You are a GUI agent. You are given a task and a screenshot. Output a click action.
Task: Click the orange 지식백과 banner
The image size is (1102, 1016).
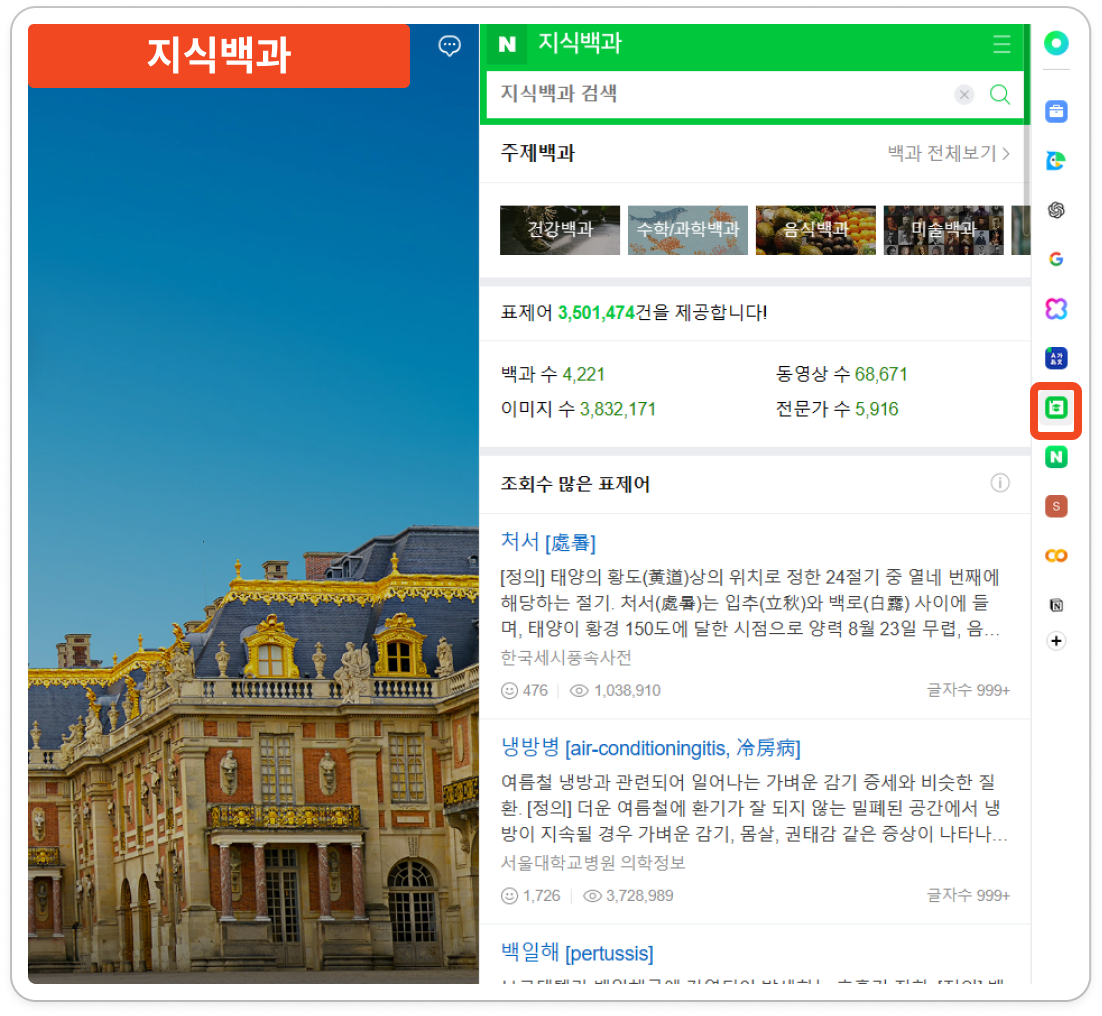[219, 56]
